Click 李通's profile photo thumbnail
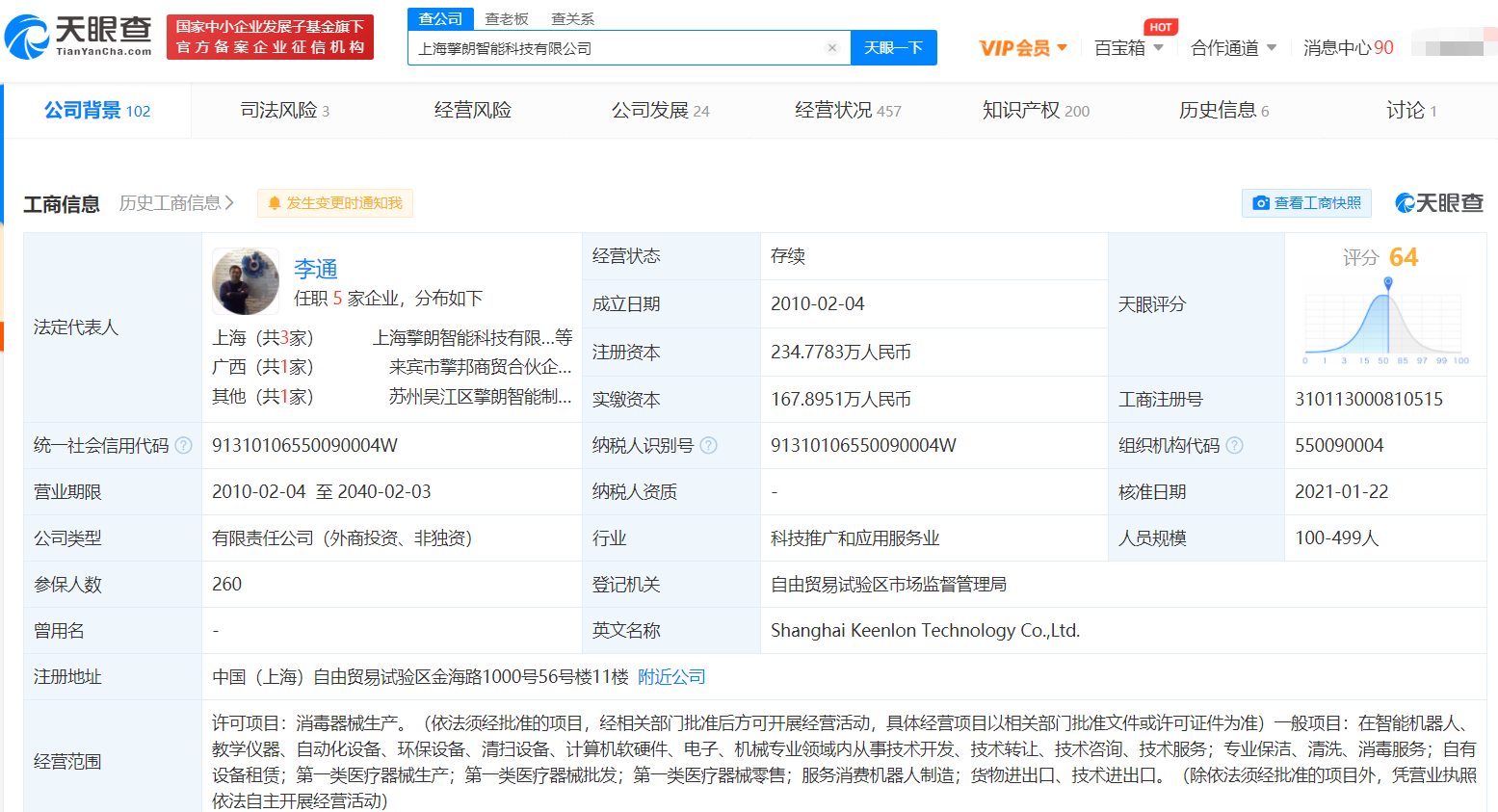This screenshot has height=812, width=1498. tap(246, 281)
